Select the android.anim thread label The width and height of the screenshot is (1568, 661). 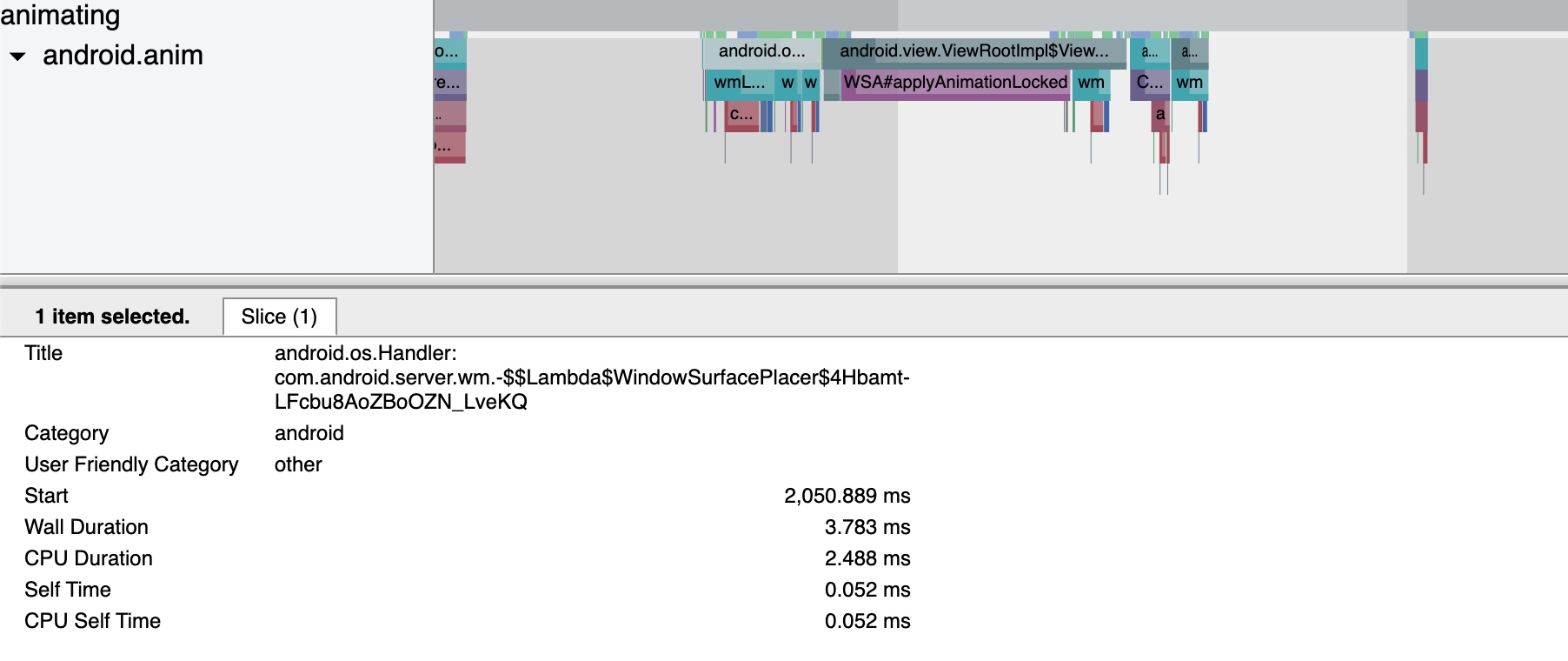pos(123,56)
